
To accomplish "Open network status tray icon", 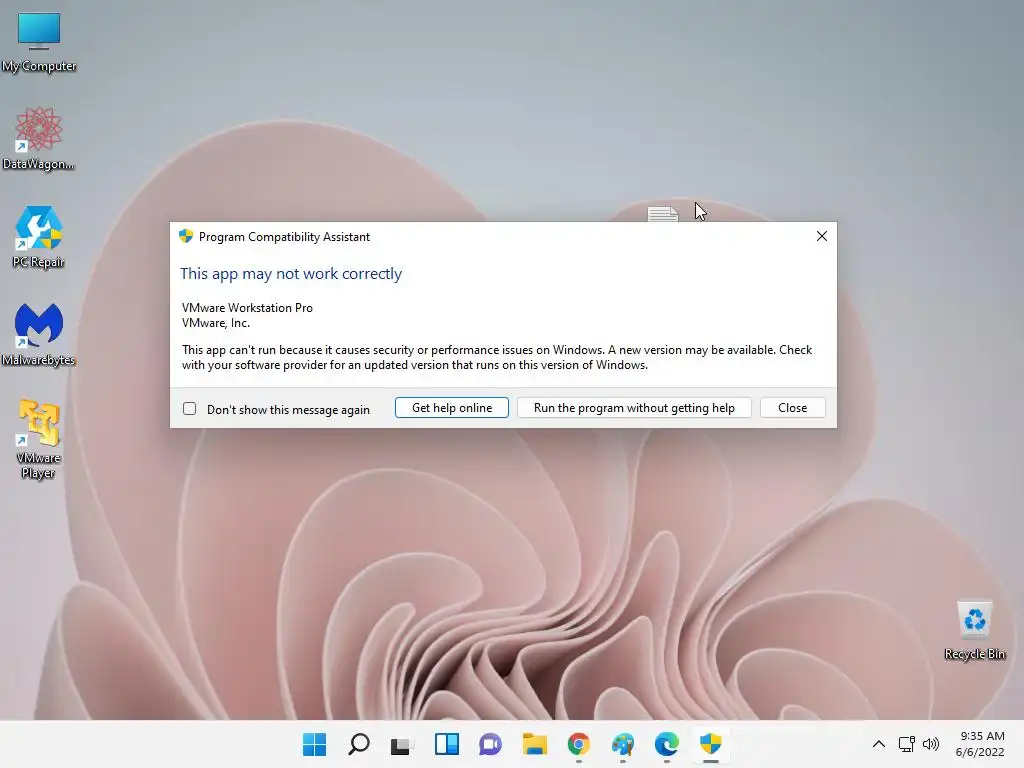I will (906, 744).
